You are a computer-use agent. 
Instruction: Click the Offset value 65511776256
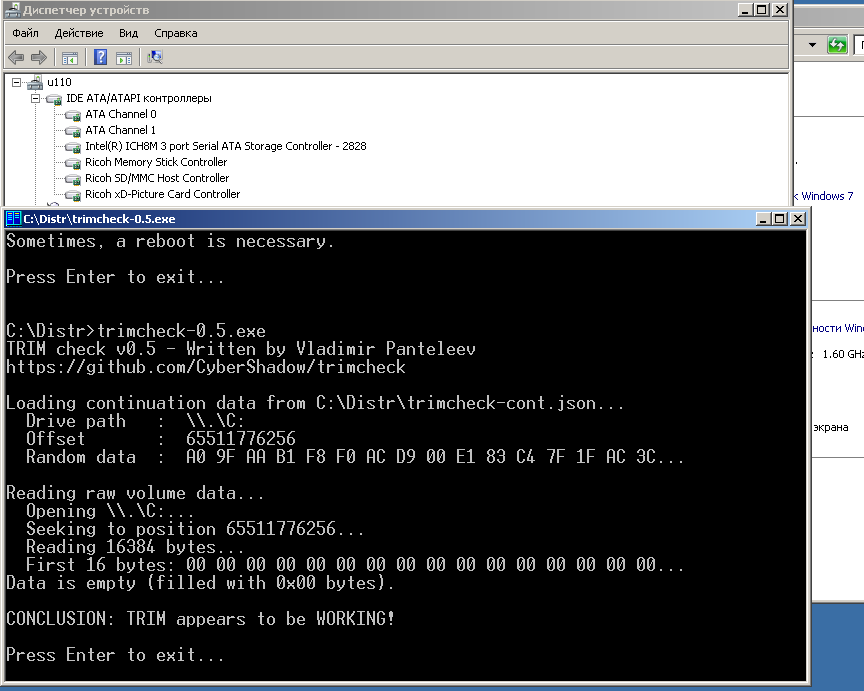click(x=241, y=439)
